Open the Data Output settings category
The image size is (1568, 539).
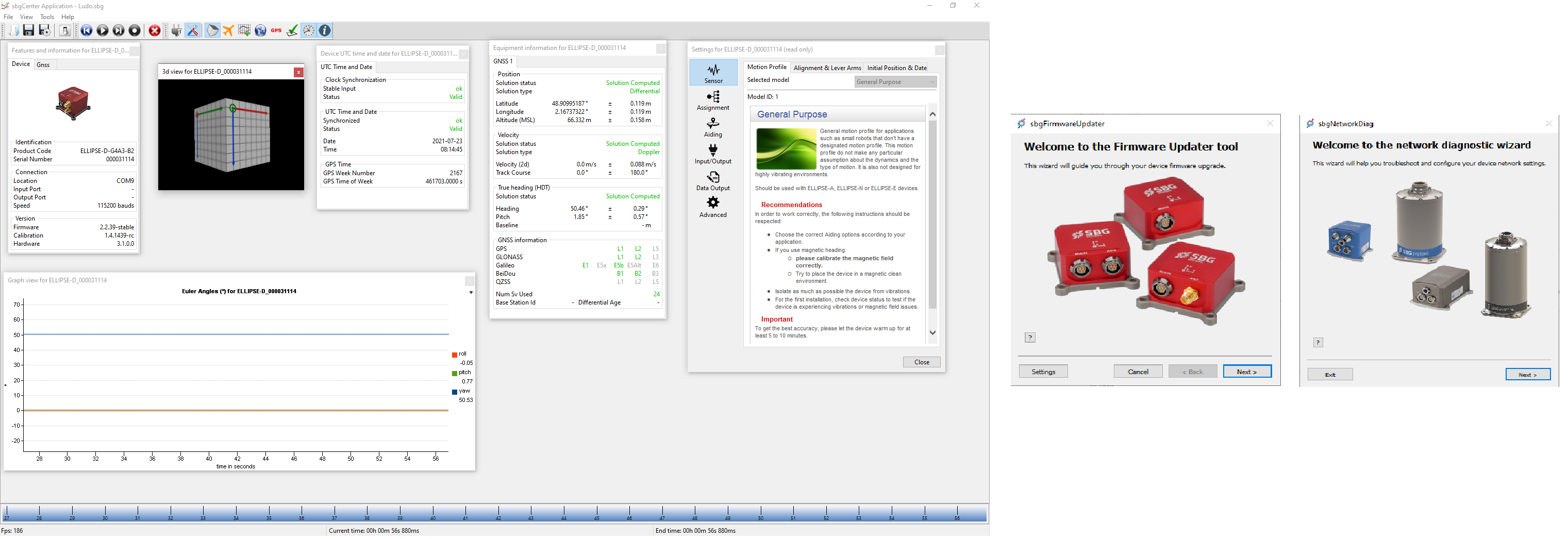(x=713, y=181)
